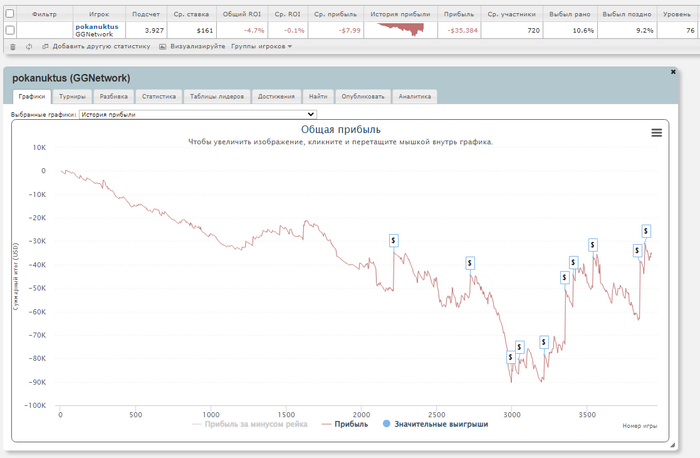This screenshot has height=458, width=700.
Task: Click the 'Фильтр' column header
Action: [44, 14]
